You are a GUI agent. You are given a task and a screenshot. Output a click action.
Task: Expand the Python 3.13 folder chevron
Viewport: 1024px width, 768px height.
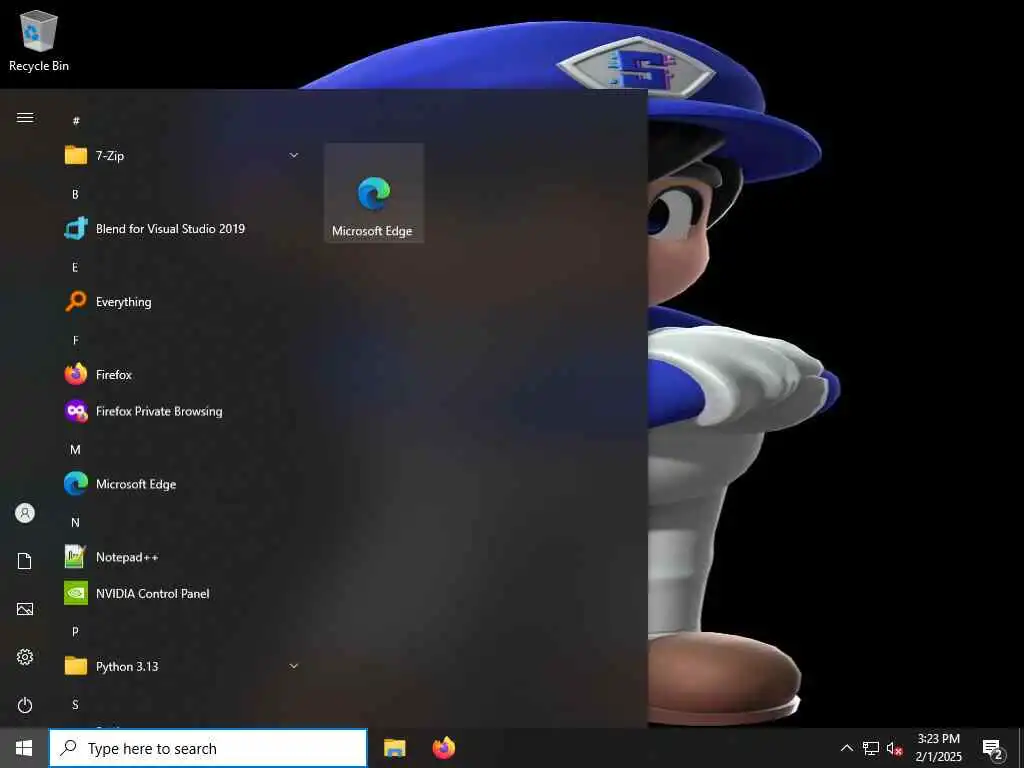tap(294, 666)
